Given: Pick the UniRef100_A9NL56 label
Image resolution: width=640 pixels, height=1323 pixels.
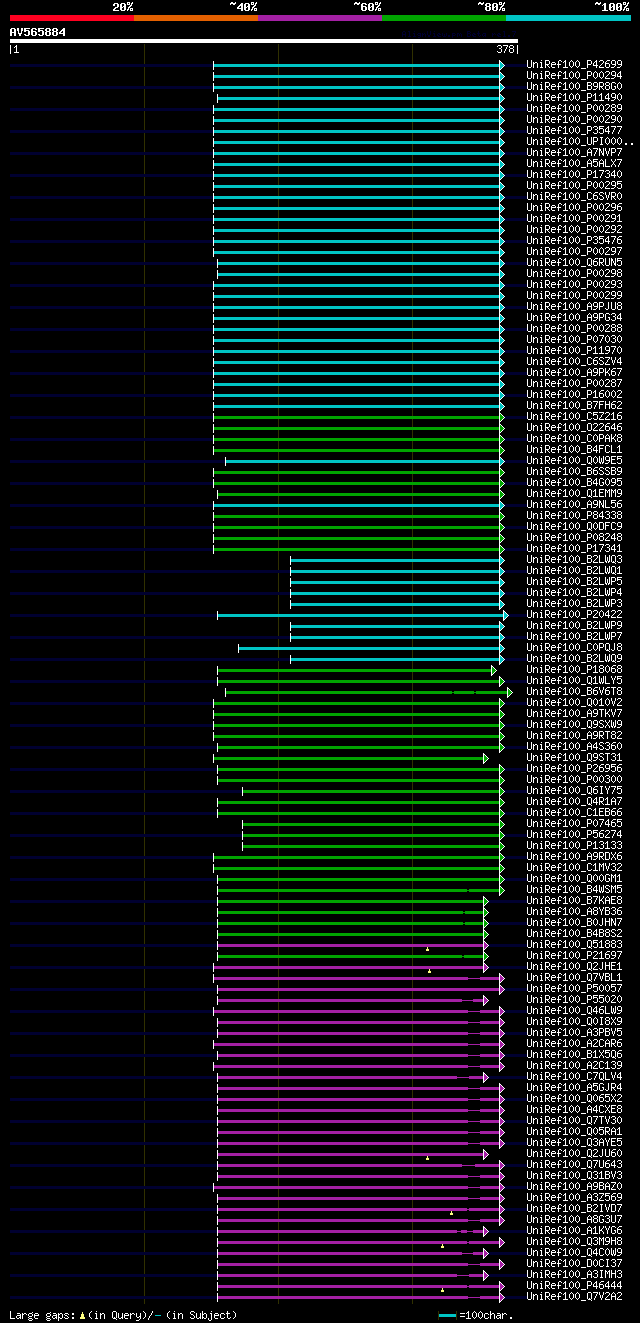Looking at the screenshot, I should click(574, 504).
